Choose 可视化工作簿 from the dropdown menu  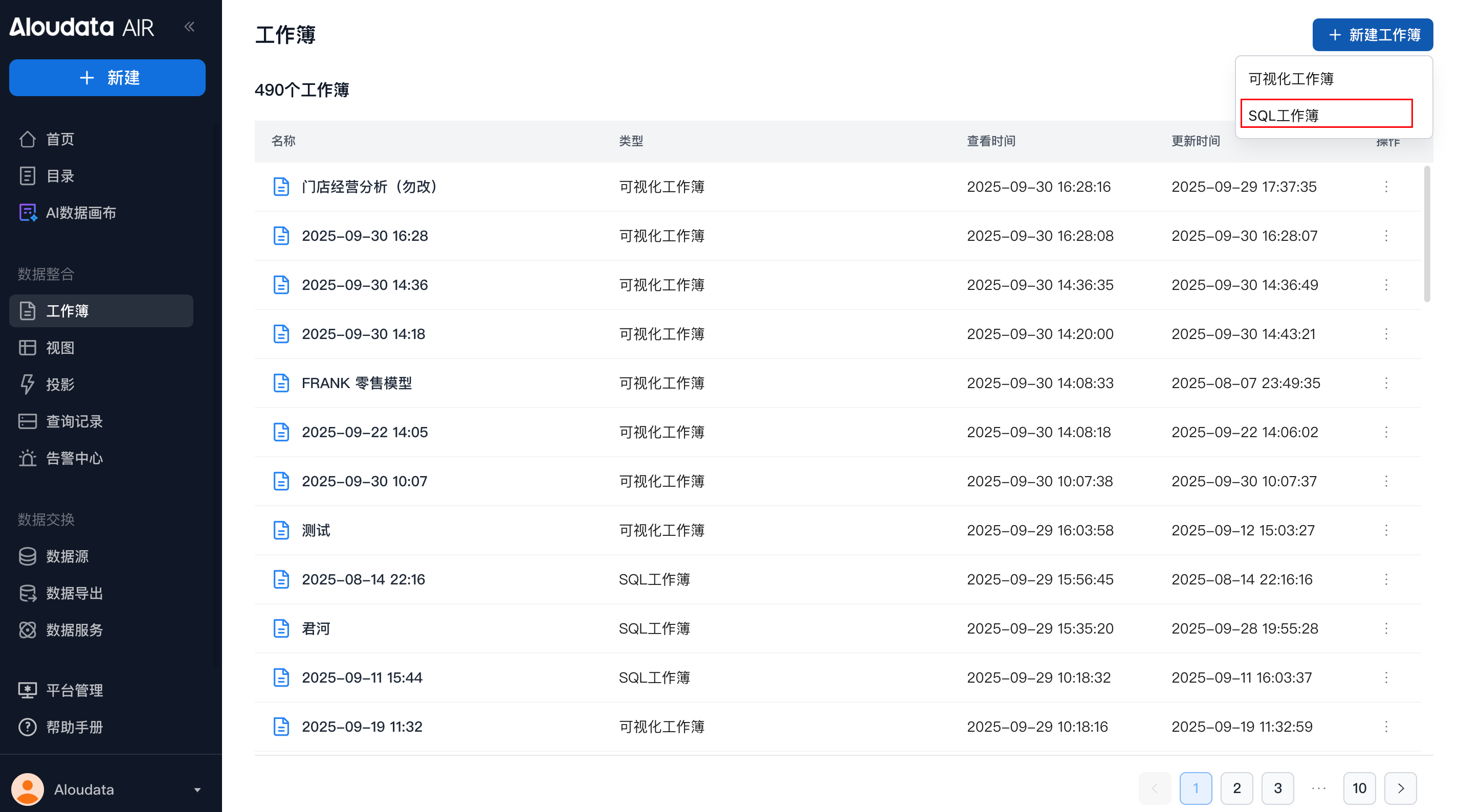click(1290, 79)
